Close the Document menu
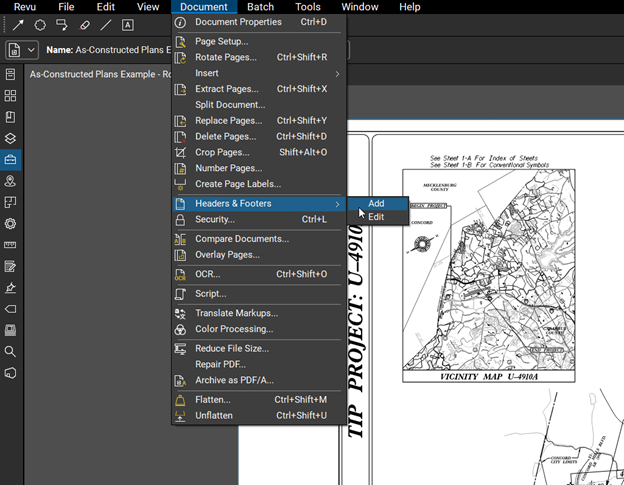624x485 pixels. [x=204, y=7]
